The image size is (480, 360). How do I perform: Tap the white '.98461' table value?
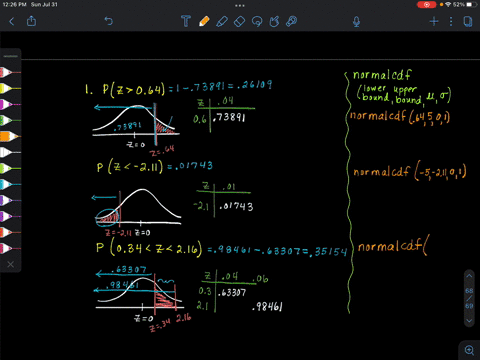(267, 307)
